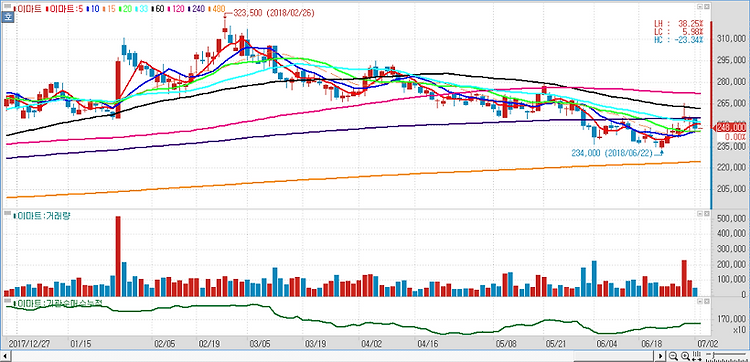Click the horizontal scrollbar right arrow
750x362 pixels.
pos(661,356)
